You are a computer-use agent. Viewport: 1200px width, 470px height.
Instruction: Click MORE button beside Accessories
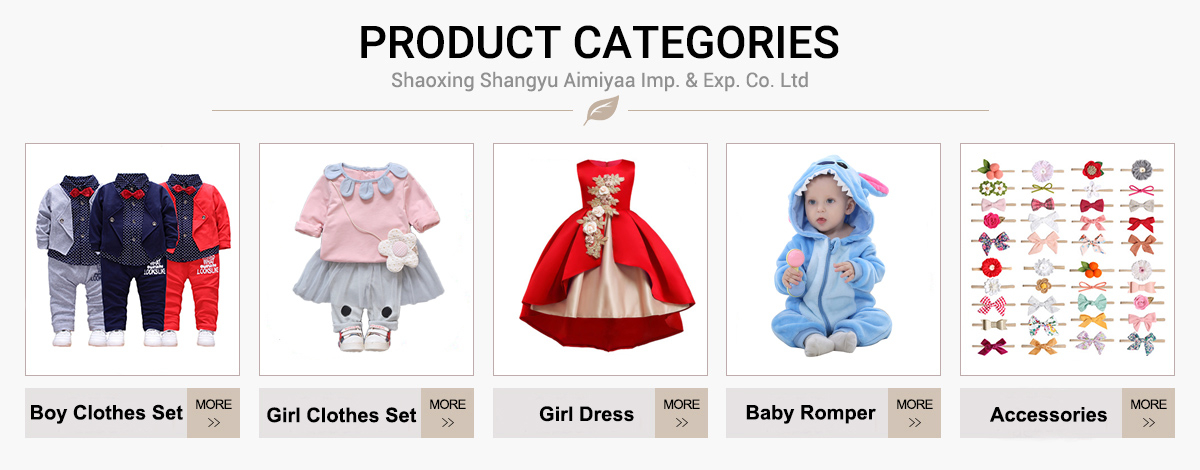1148,413
